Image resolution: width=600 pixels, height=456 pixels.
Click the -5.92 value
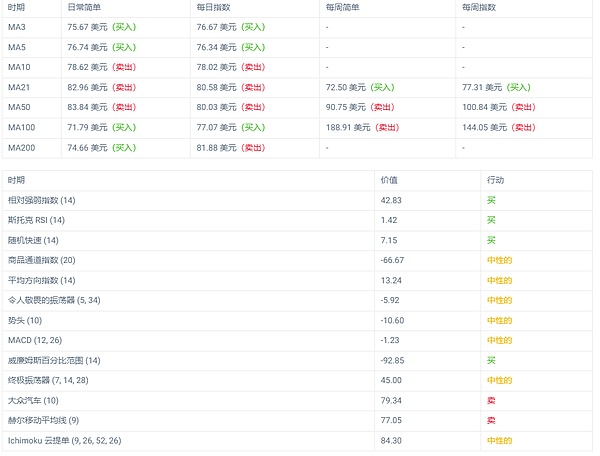tap(390, 300)
